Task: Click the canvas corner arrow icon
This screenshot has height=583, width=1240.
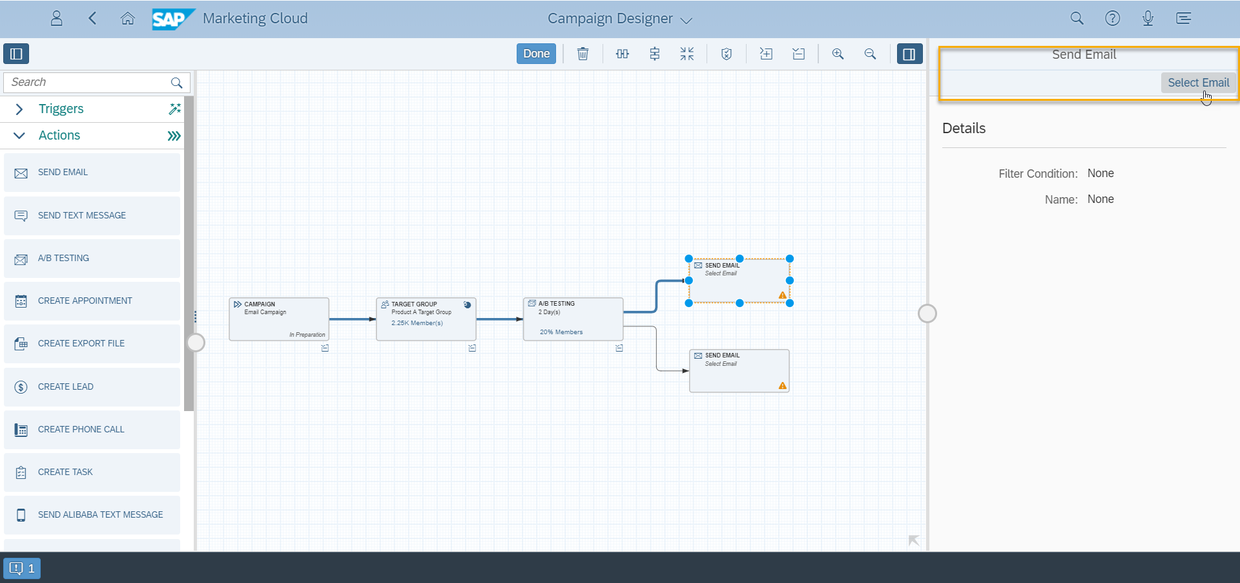Action: [913, 540]
